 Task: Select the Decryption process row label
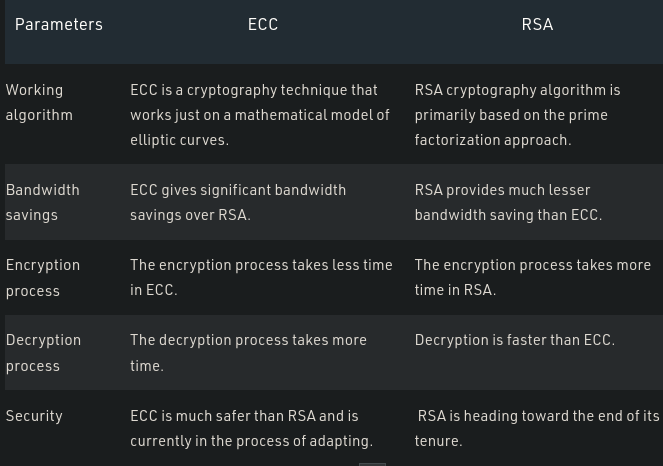pyautogui.click(x=43, y=353)
